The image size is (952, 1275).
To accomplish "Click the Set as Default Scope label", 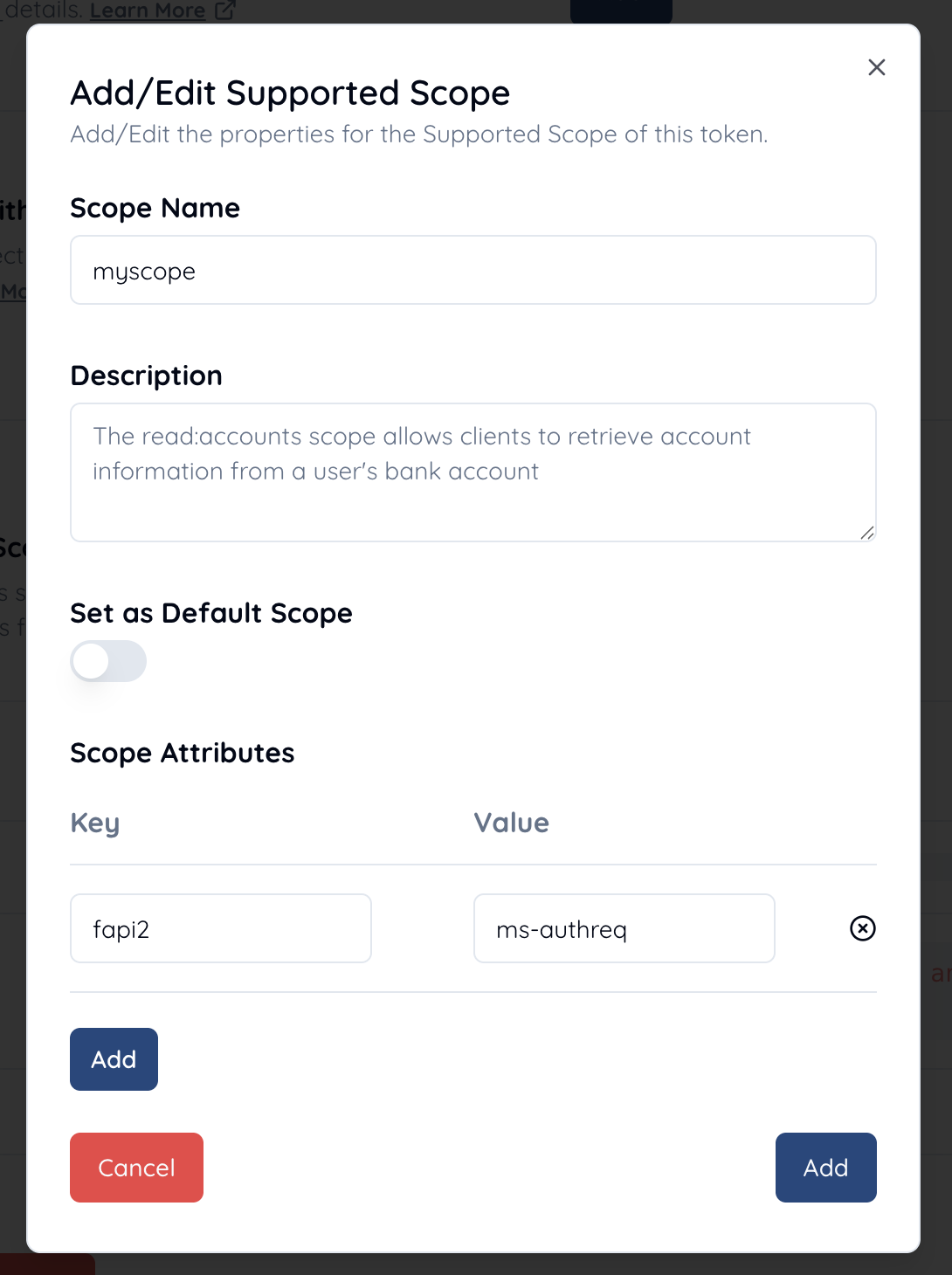I will tap(211, 613).
